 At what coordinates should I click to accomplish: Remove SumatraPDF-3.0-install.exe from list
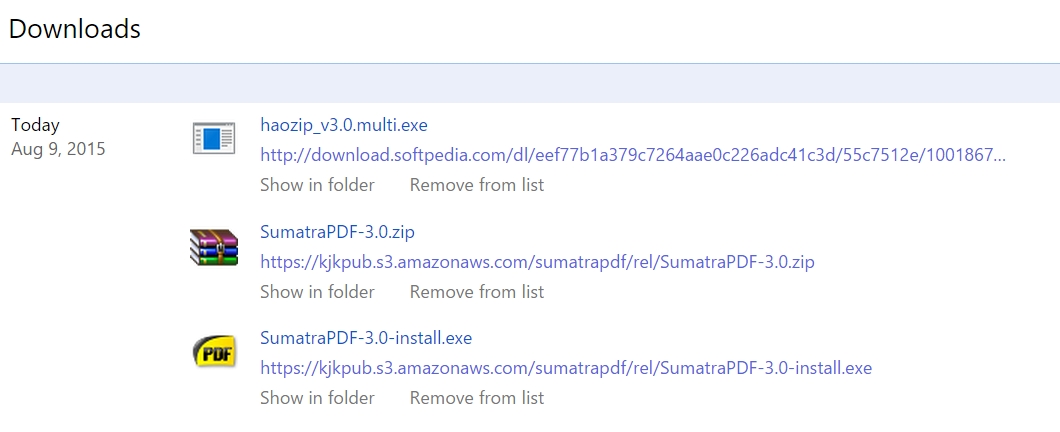pos(477,398)
